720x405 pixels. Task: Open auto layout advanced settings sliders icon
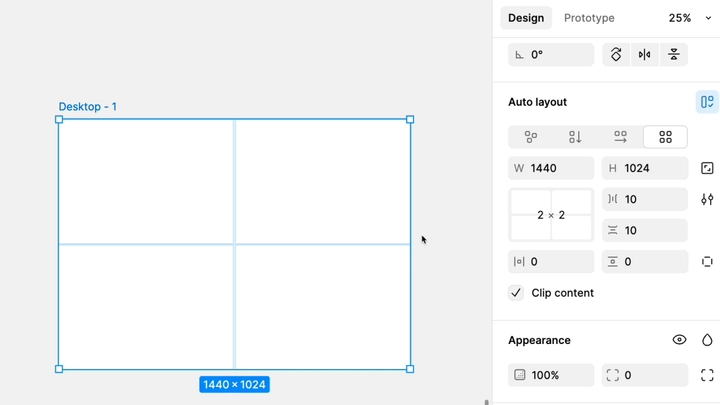(707, 199)
